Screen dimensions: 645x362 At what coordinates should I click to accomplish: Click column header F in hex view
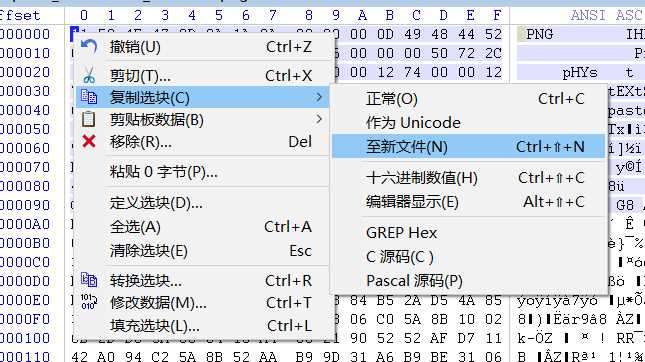point(497,15)
